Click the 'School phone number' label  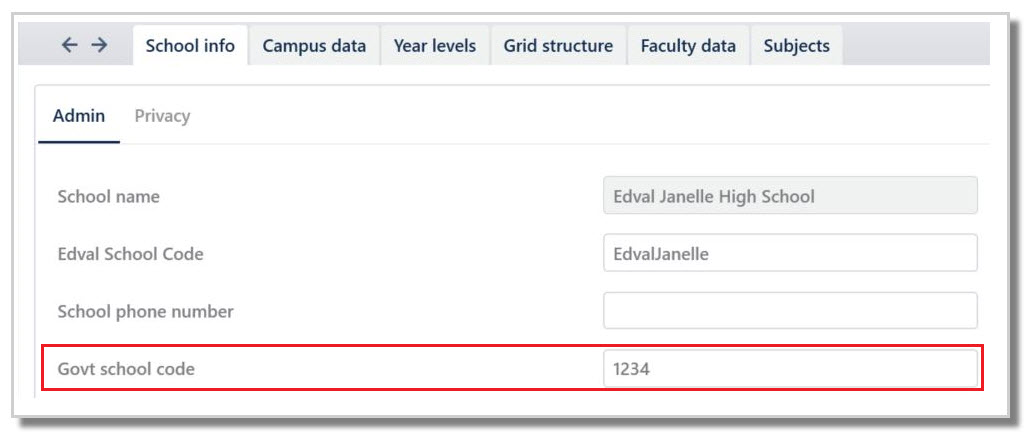[x=146, y=312]
